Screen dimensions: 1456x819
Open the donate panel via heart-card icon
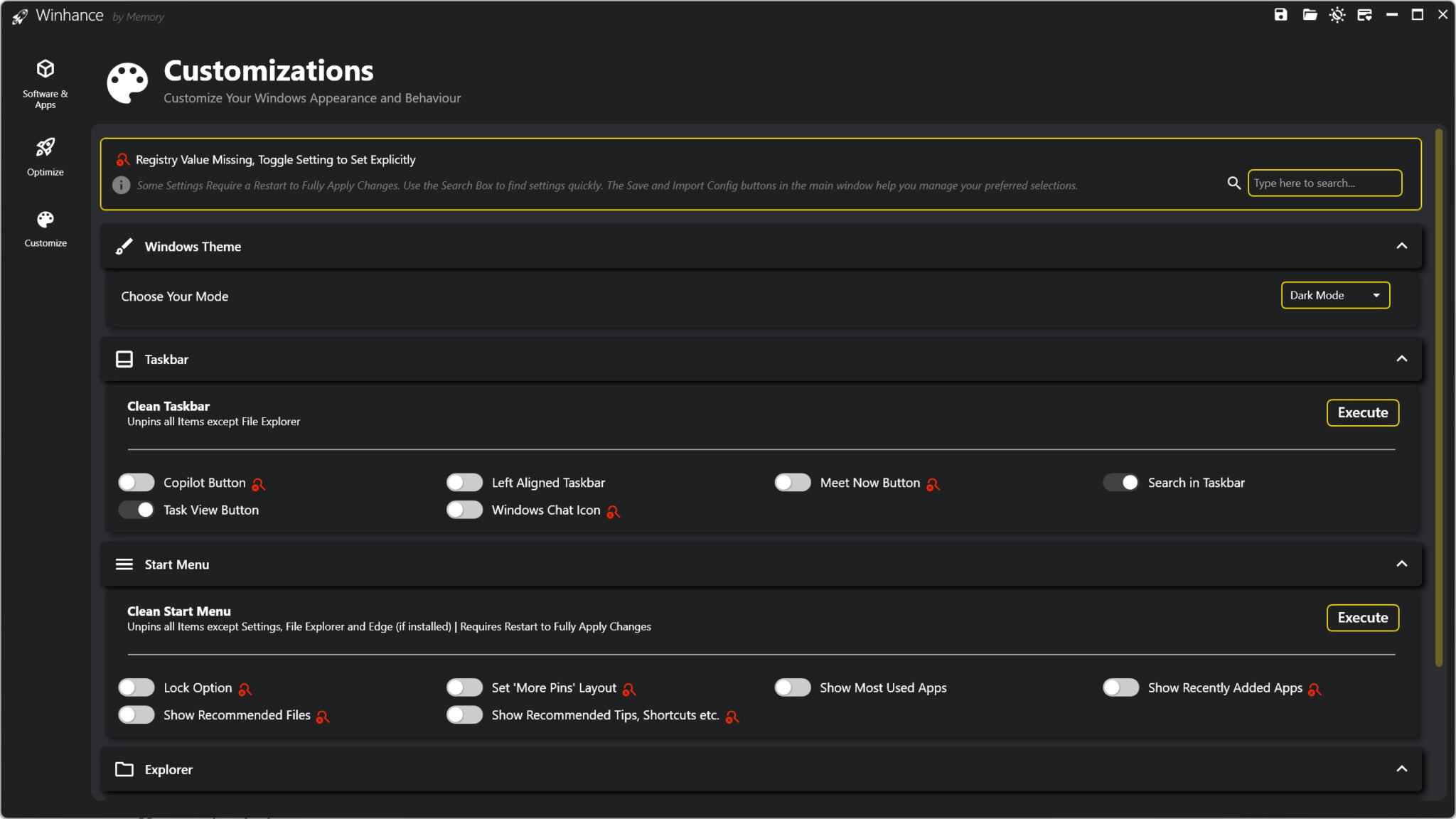(x=1366, y=14)
